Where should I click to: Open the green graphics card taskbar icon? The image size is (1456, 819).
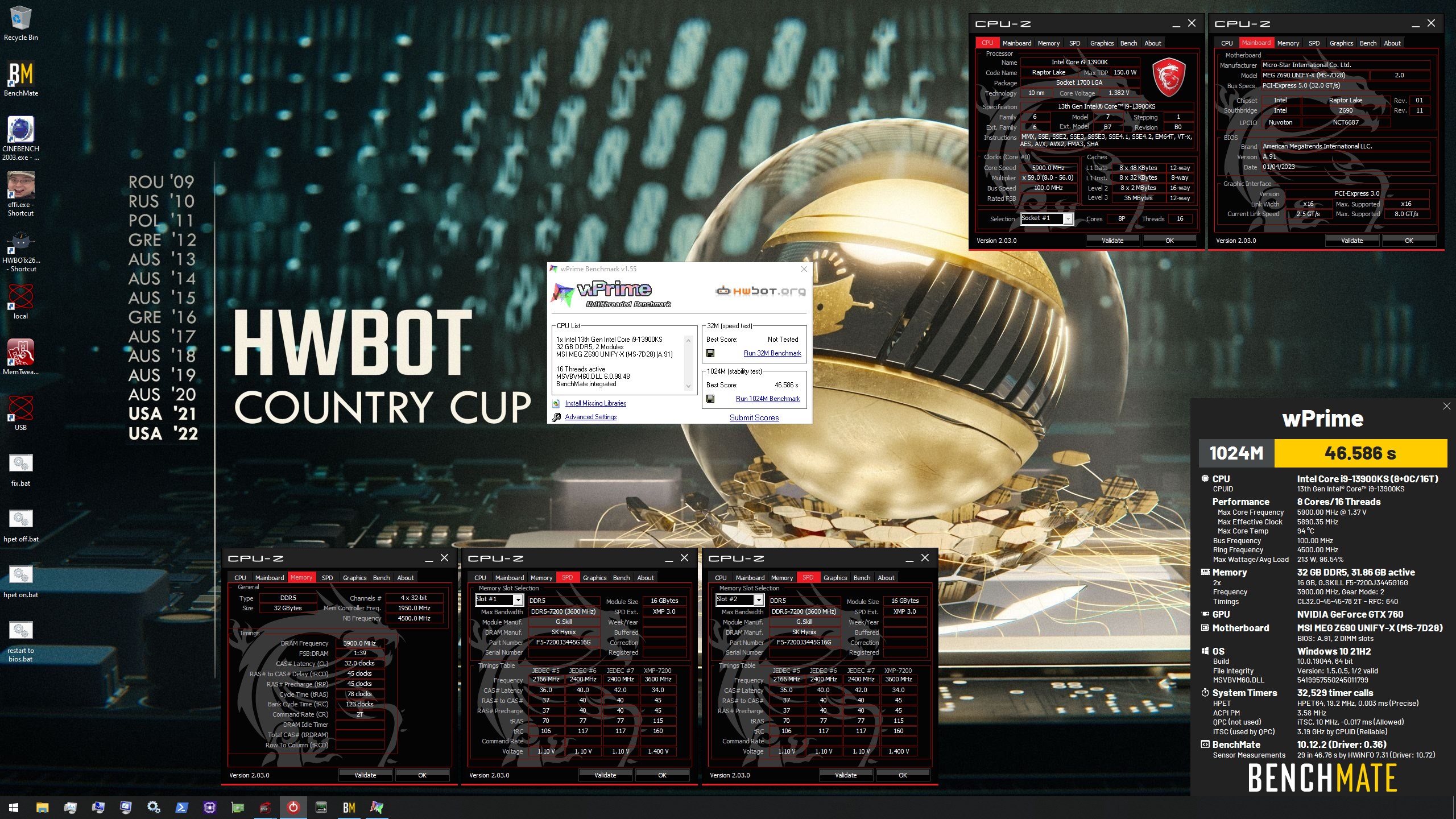click(x=237, y=808)
